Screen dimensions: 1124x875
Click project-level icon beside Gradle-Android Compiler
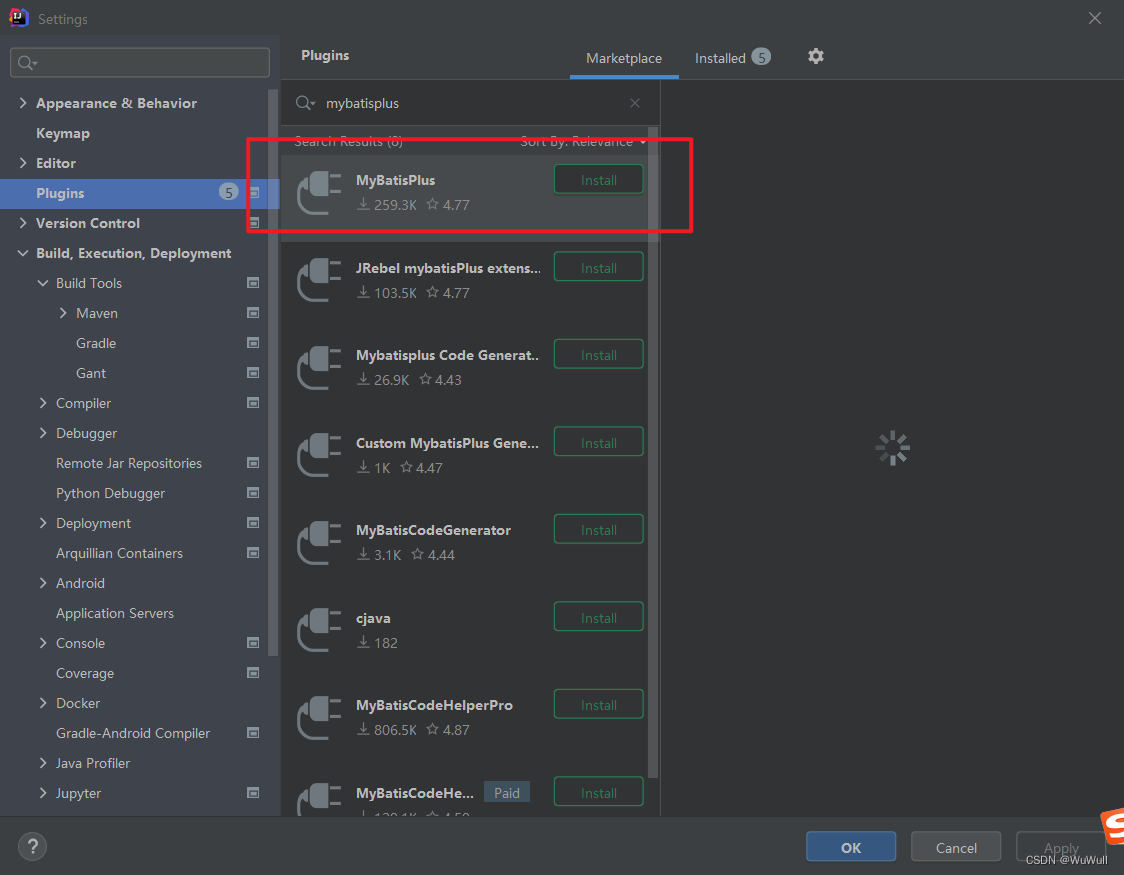(253, 733)
